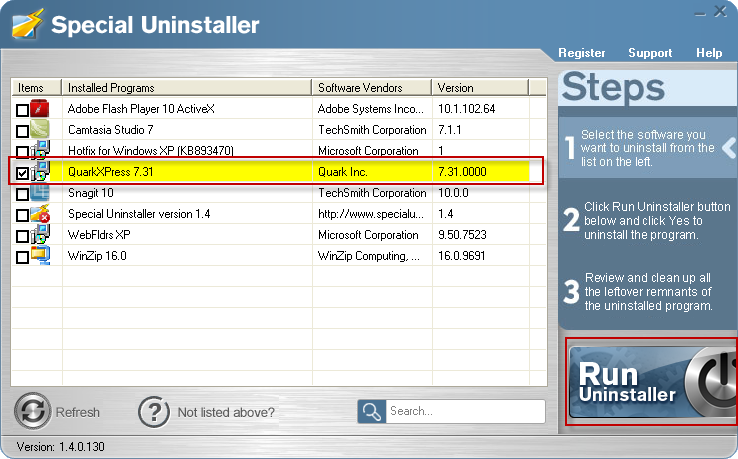The image size is (738, 459).
Task: Close the Special Uninstaller window
Action: tap(720, 11)
